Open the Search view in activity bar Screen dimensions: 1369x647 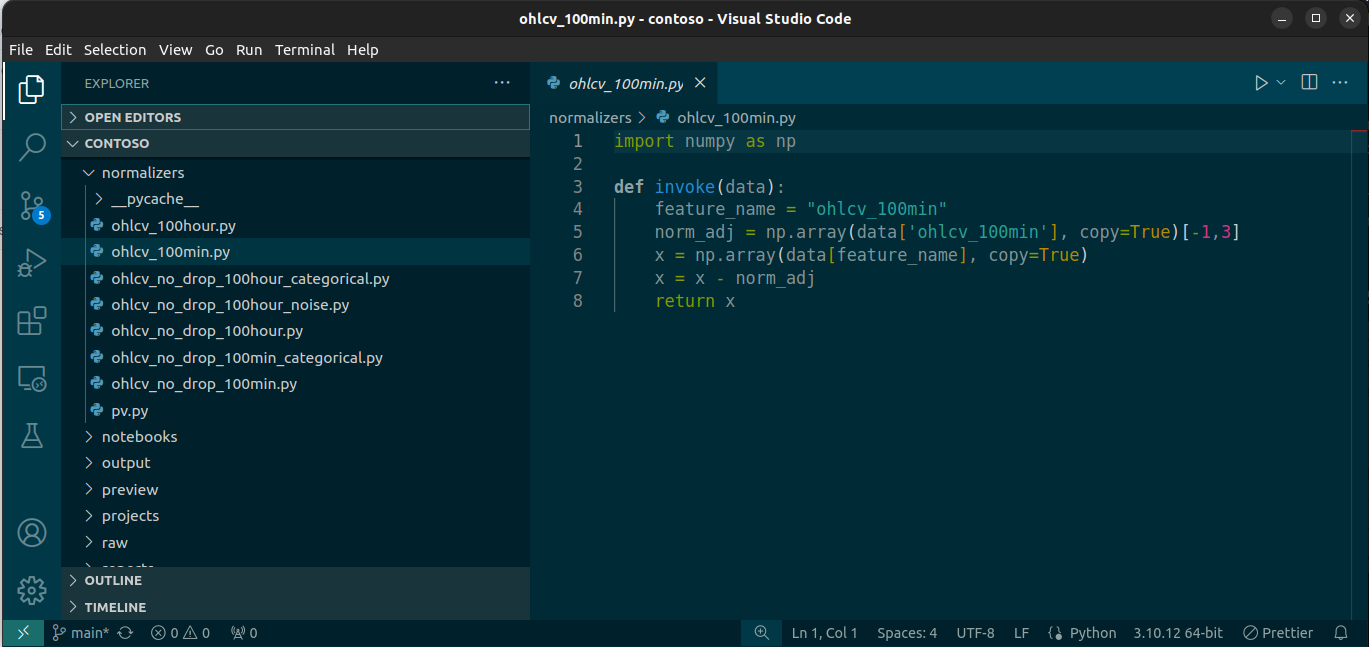pos(32,147)
